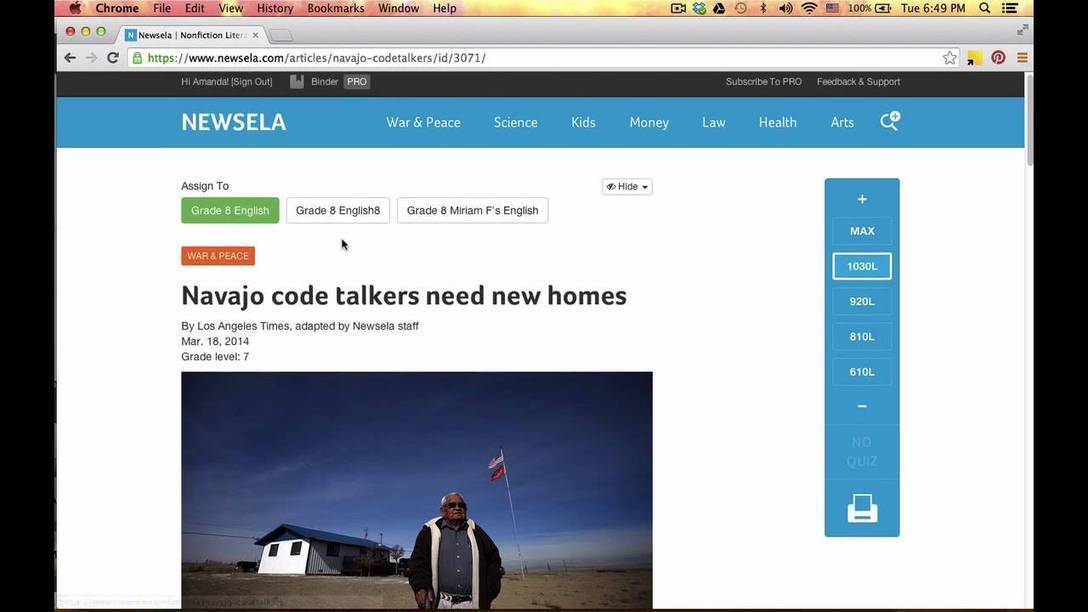Go back using browser back arrow
1088x612 pixels.
(70, 58)
